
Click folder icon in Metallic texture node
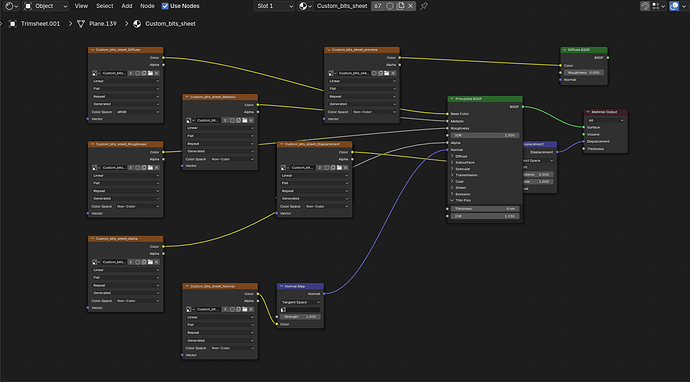pos(245,120)
